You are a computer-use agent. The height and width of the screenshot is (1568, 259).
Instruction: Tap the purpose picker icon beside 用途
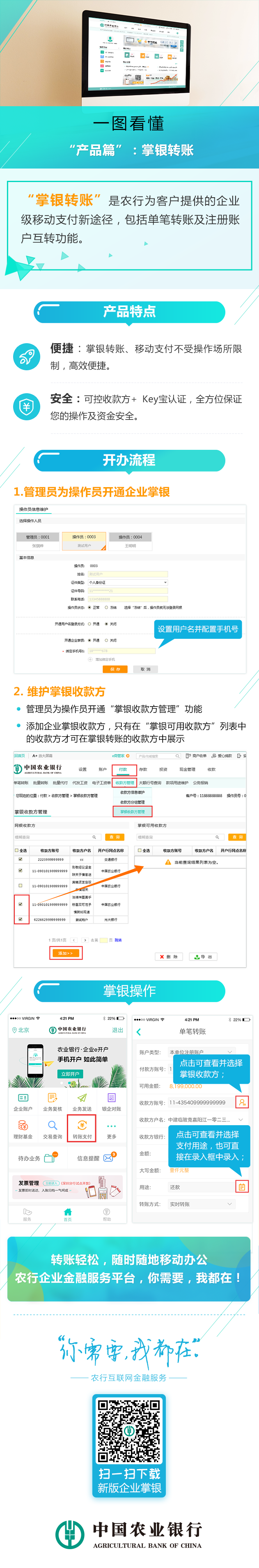pyautogui.click(x=242, y=1186)
